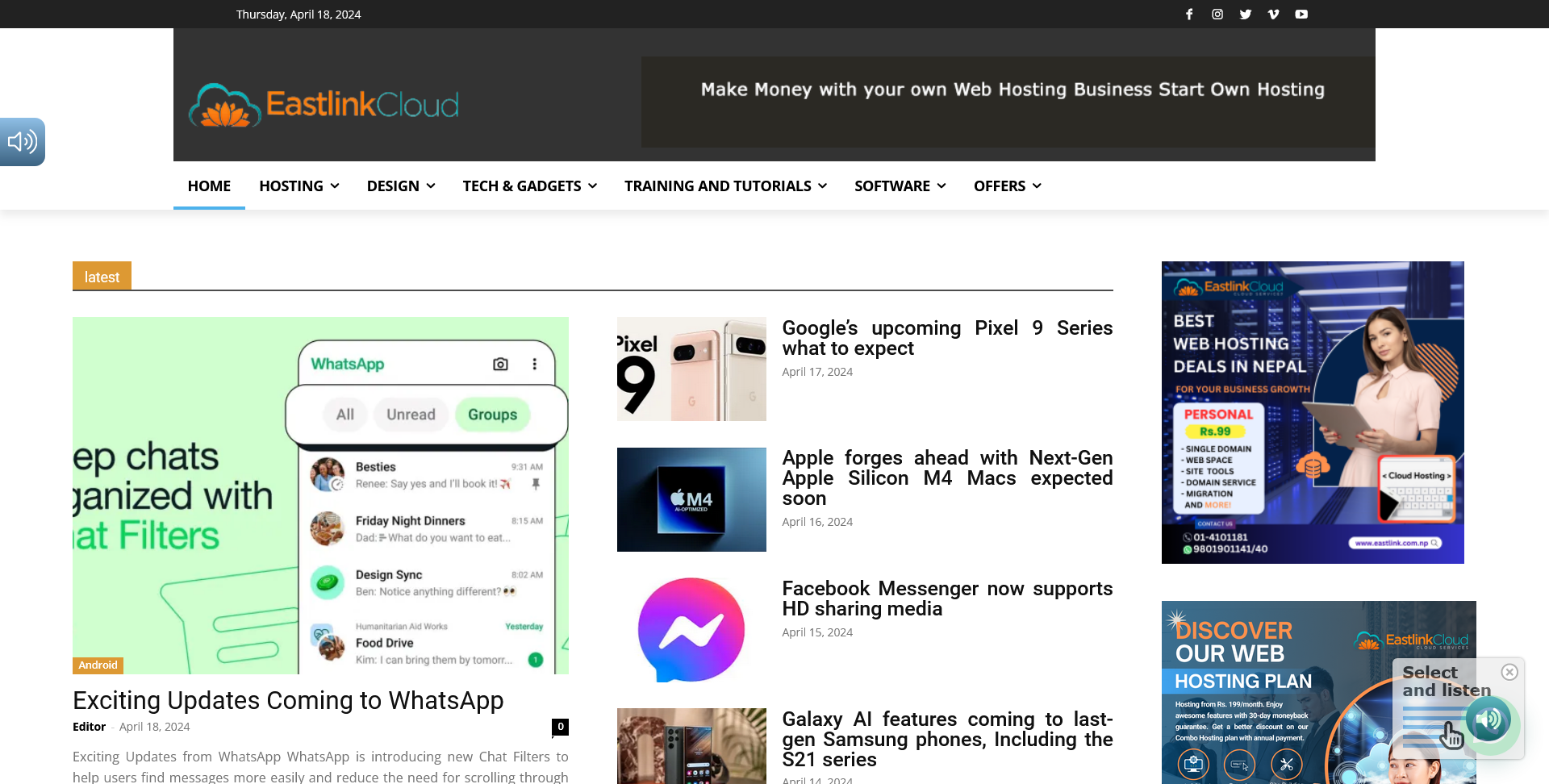Viewport: 1549px width, 784px height.
Task: Click the Android category tag
Action: pyautogui.click(x=98, y=665)
